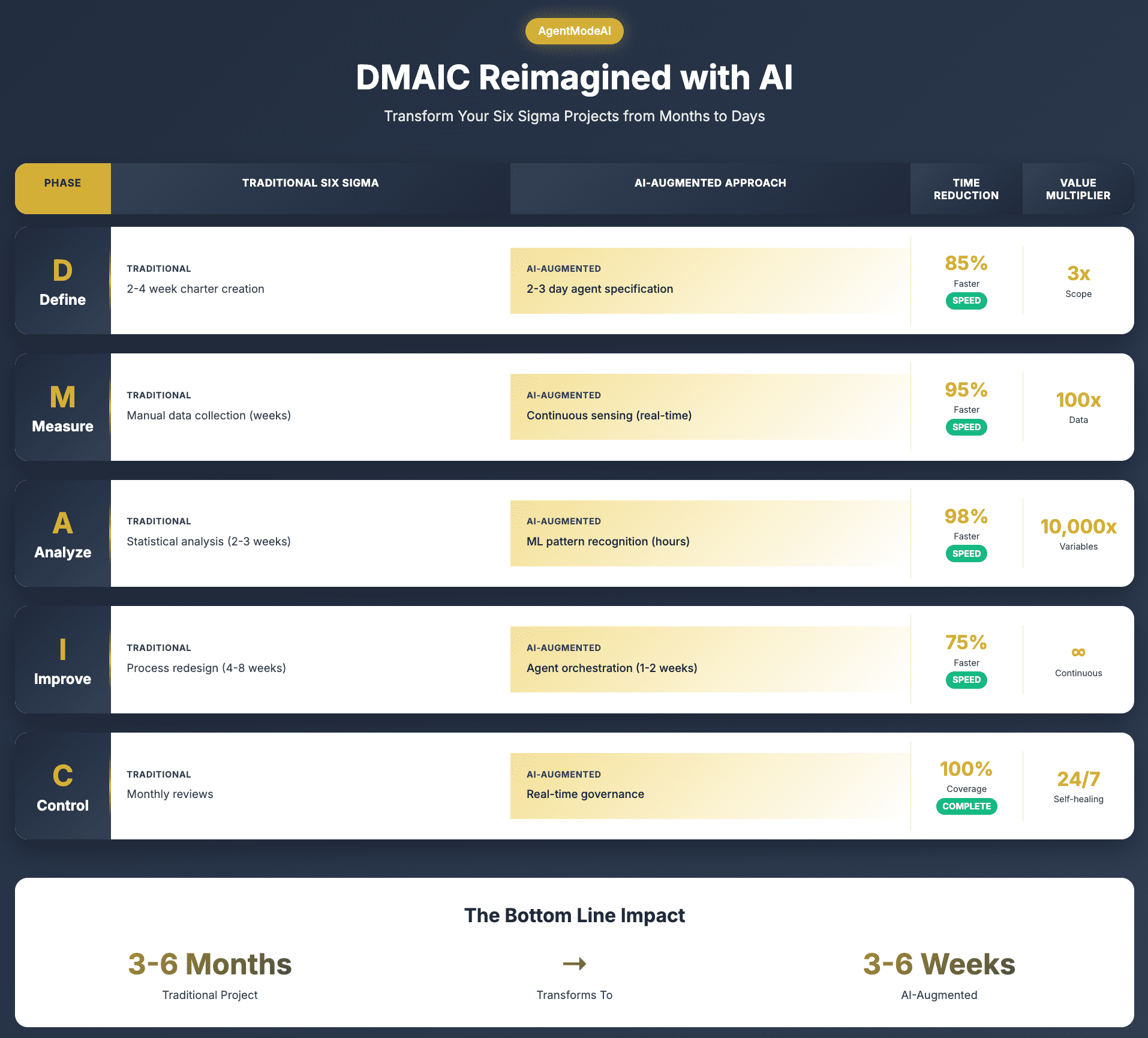Click the I phase letter icon
Image resolution: width=1148 pixels, height=1038 pixels.
click(62, 650)
